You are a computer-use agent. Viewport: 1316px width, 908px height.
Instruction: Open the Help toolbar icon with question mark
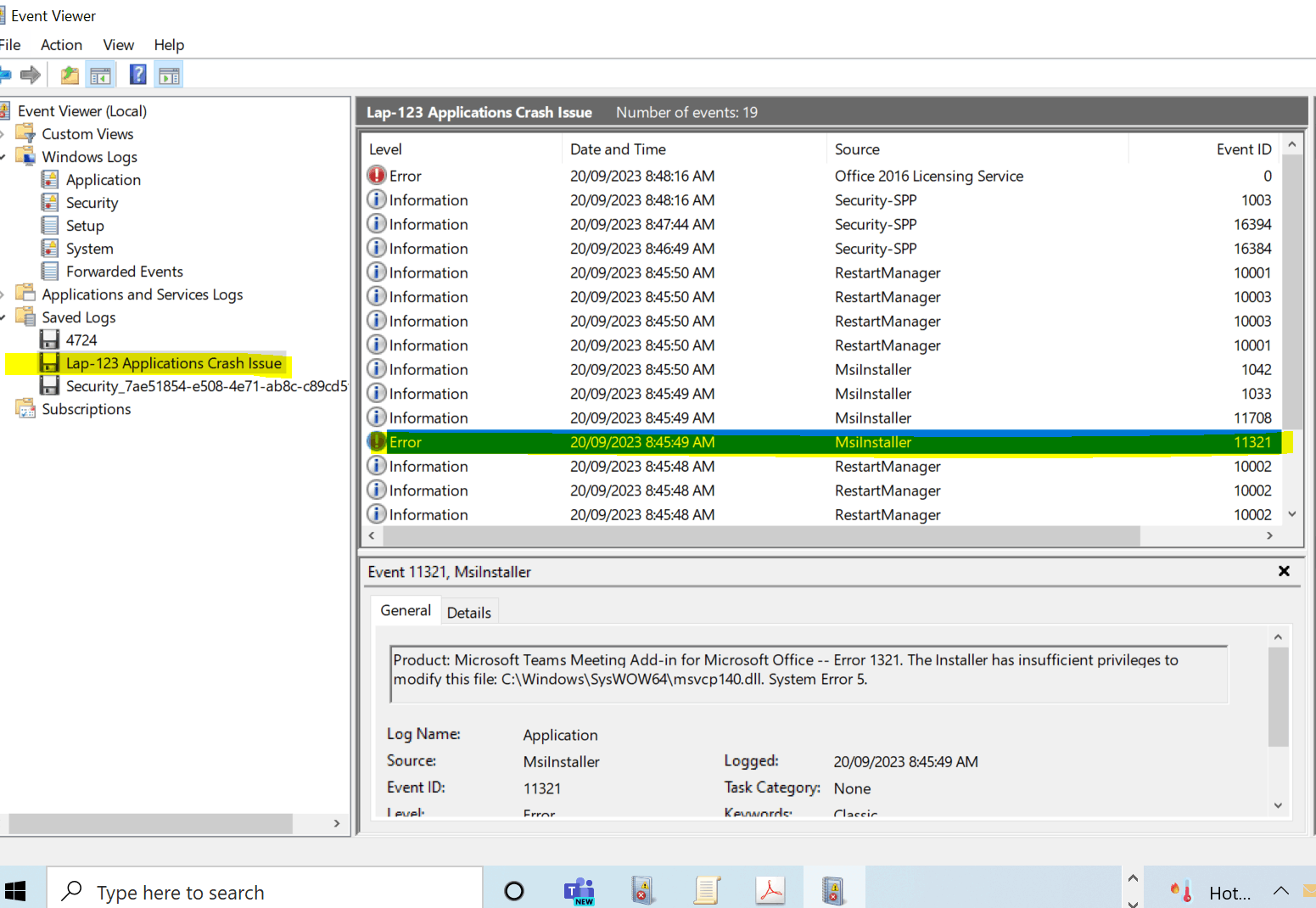[x=137, y=76]
